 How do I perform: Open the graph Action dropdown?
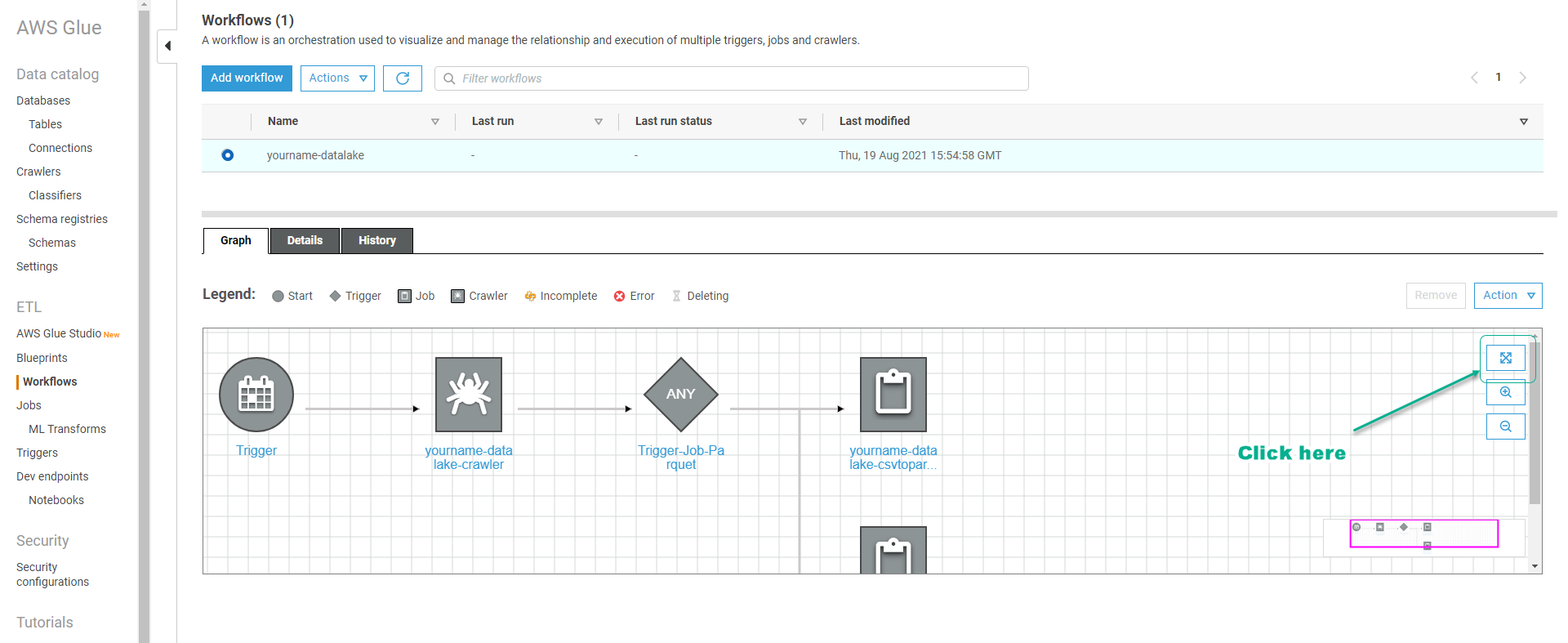coord(1508,296)
